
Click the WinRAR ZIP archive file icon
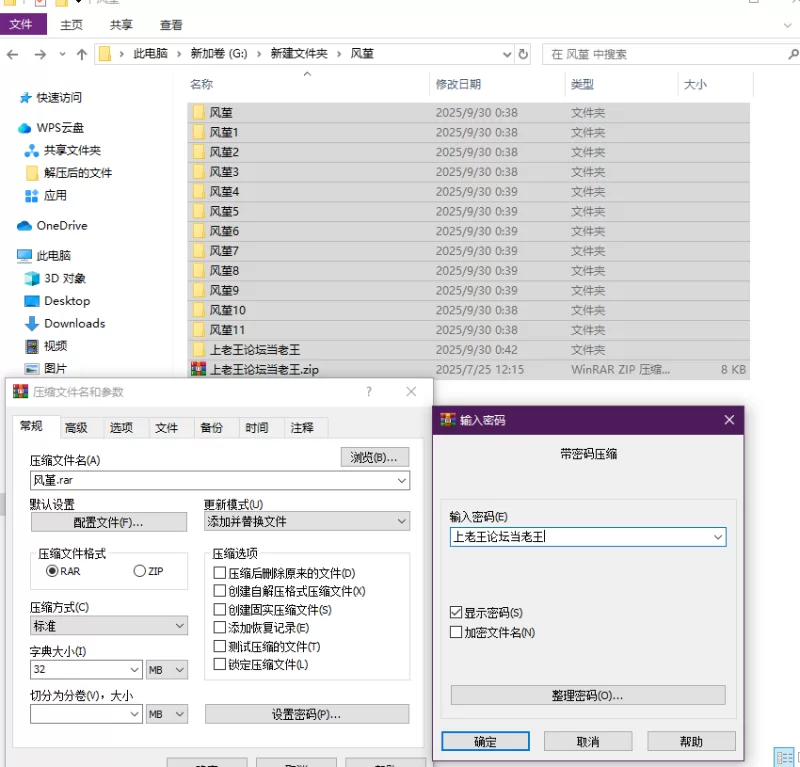[x=198, y=369]
